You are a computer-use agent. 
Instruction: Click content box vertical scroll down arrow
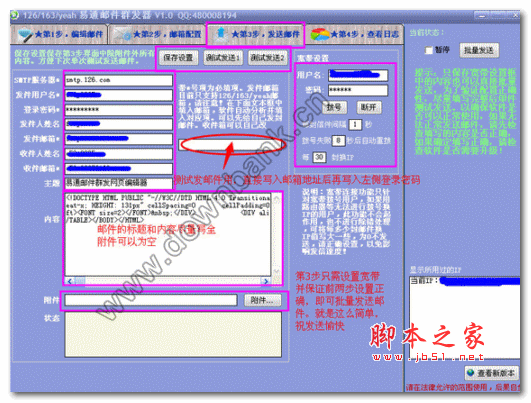point(276,272)
